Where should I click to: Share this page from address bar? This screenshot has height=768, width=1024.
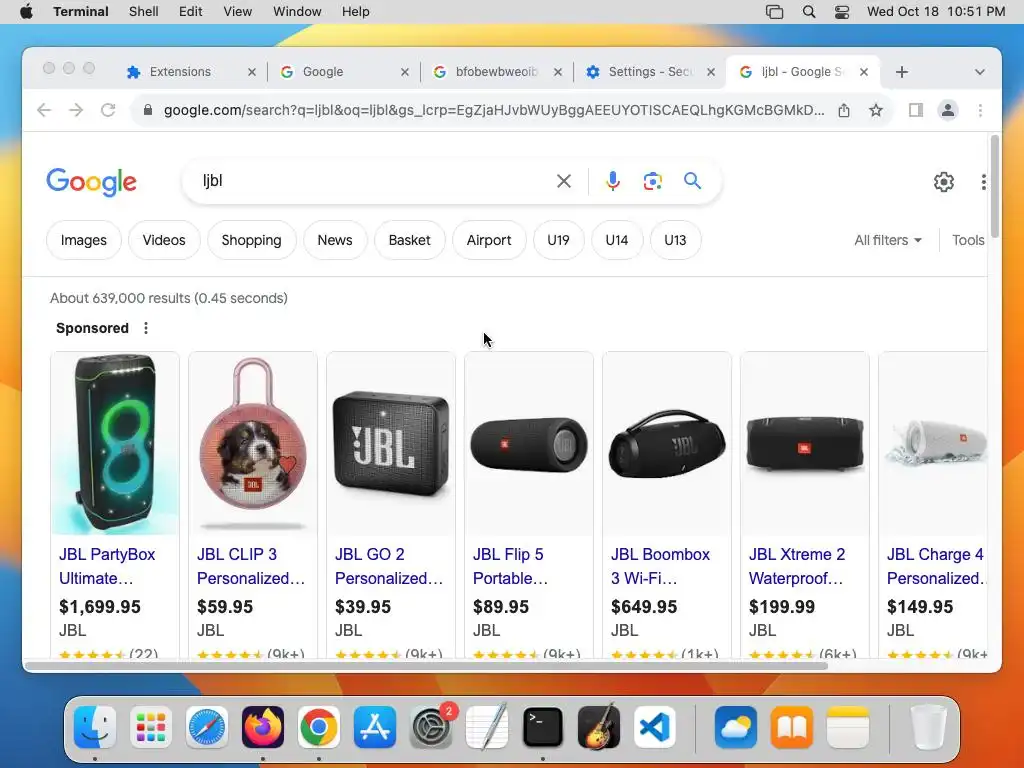(x=844, y=110)
